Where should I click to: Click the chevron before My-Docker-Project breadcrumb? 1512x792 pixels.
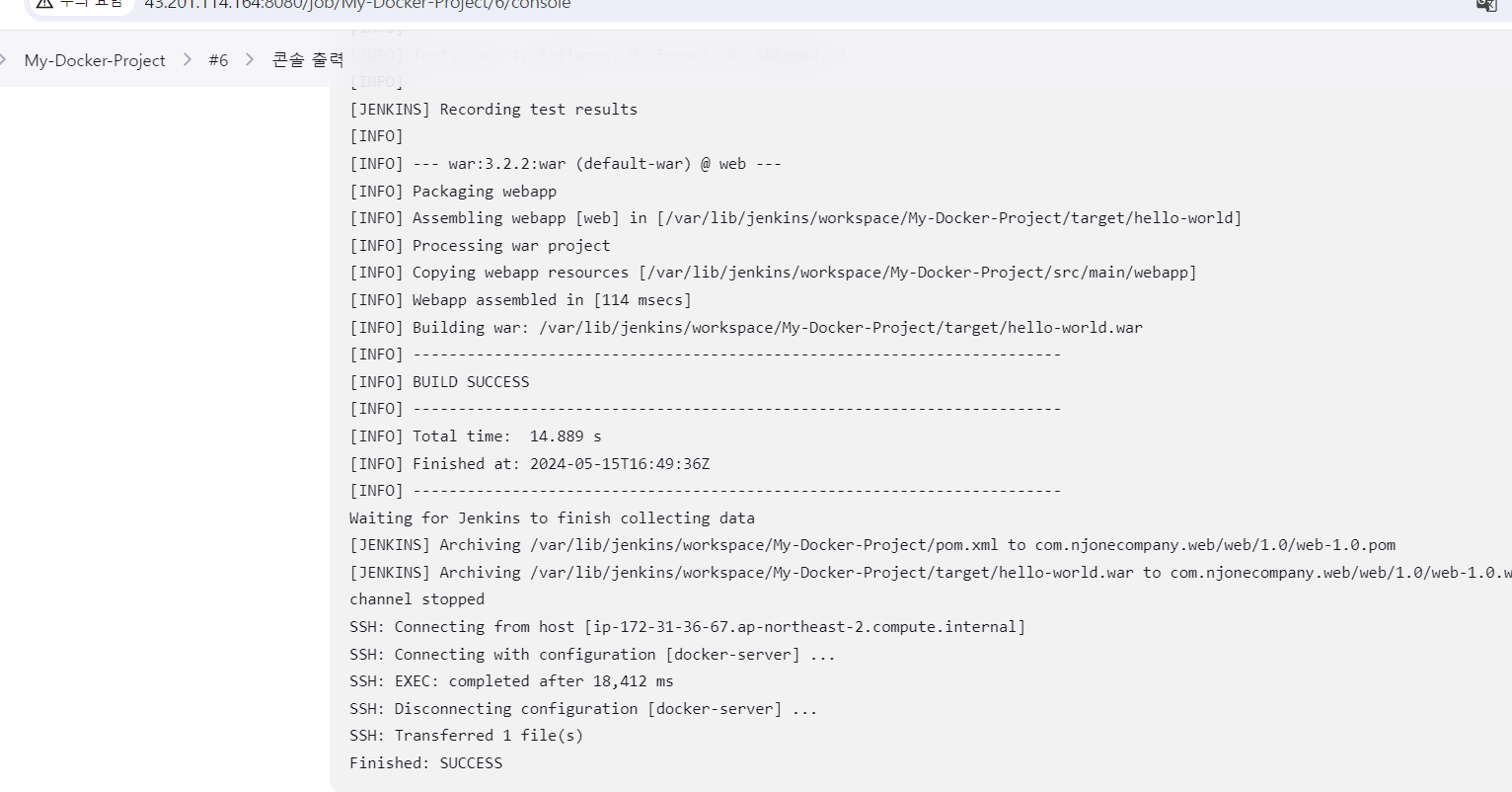click(x=4, y=60)
